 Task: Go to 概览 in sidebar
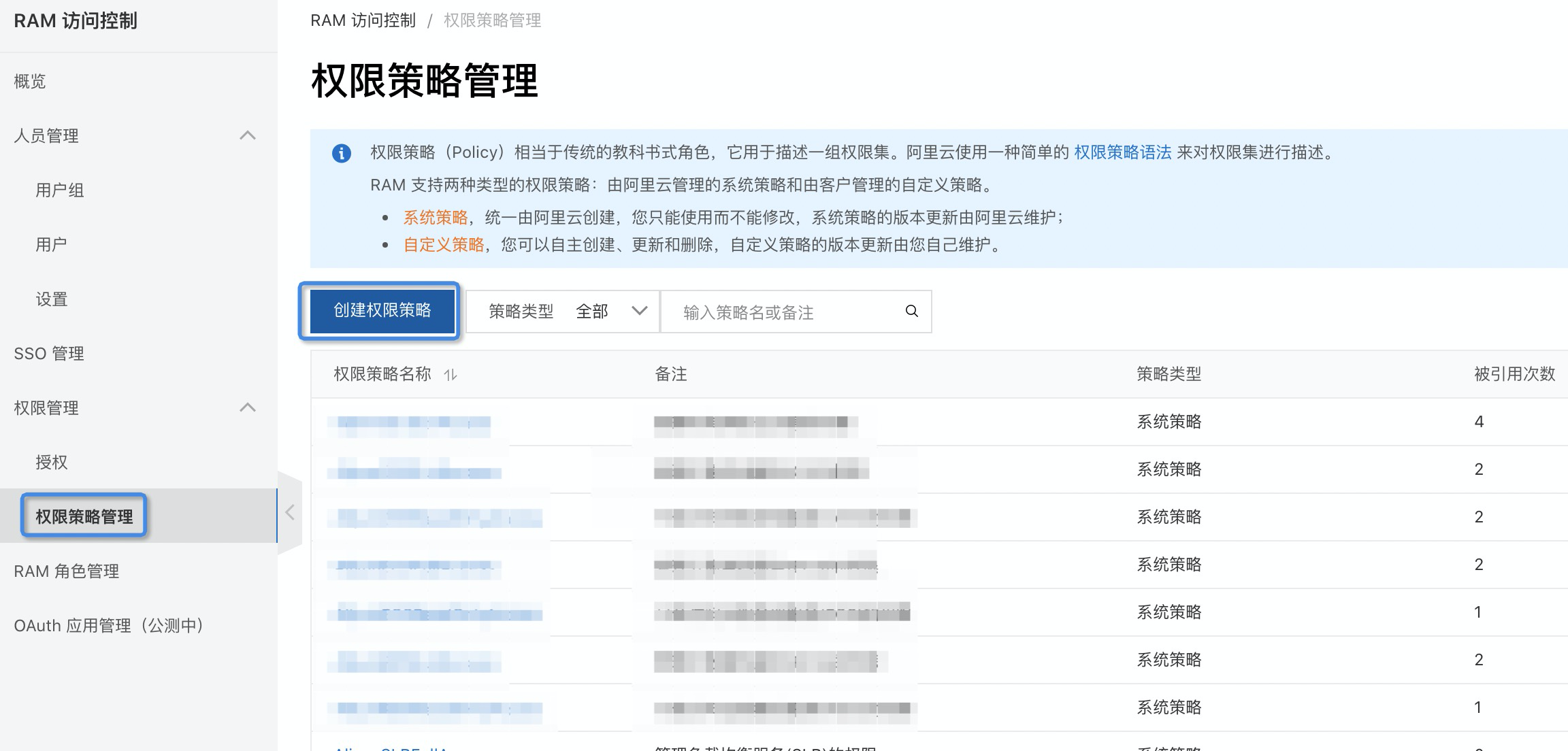pyautogui.click(x=30, y=82)
